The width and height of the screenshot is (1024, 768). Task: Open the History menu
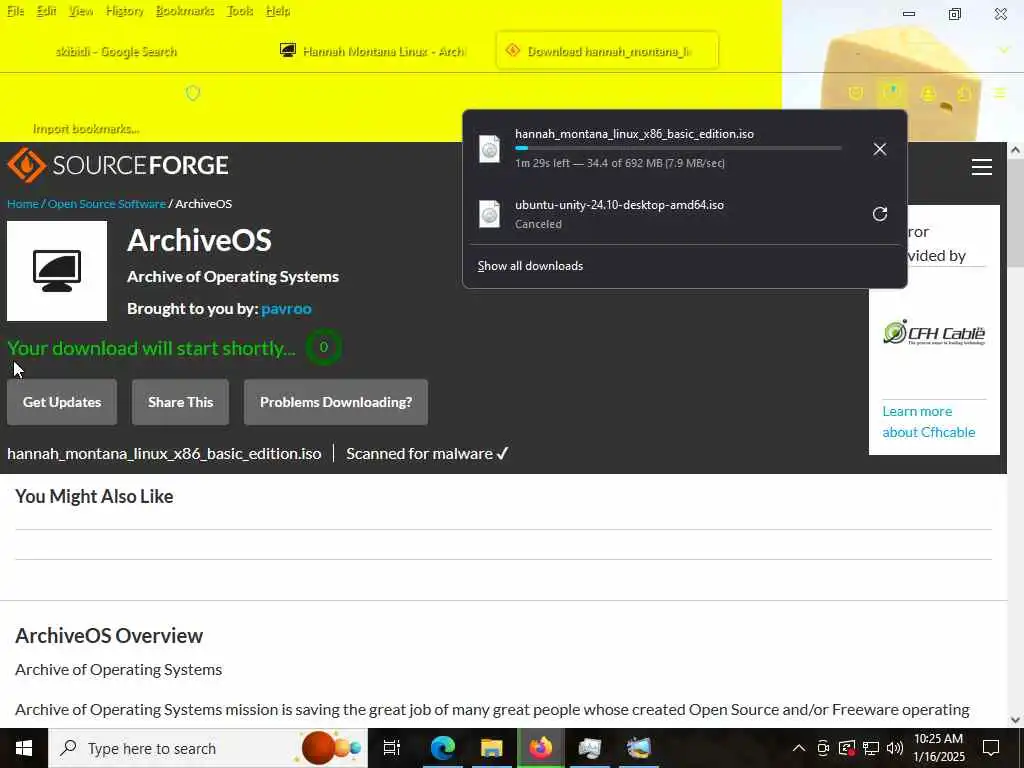[x=125, y=11]
